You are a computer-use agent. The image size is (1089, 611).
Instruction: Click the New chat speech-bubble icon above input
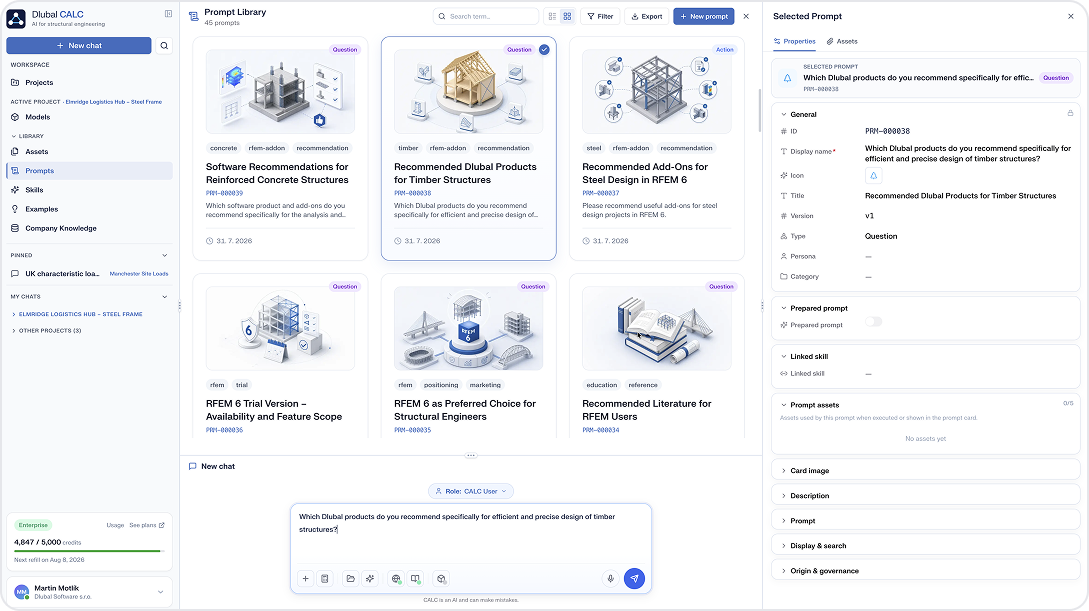tap(192, 467)
